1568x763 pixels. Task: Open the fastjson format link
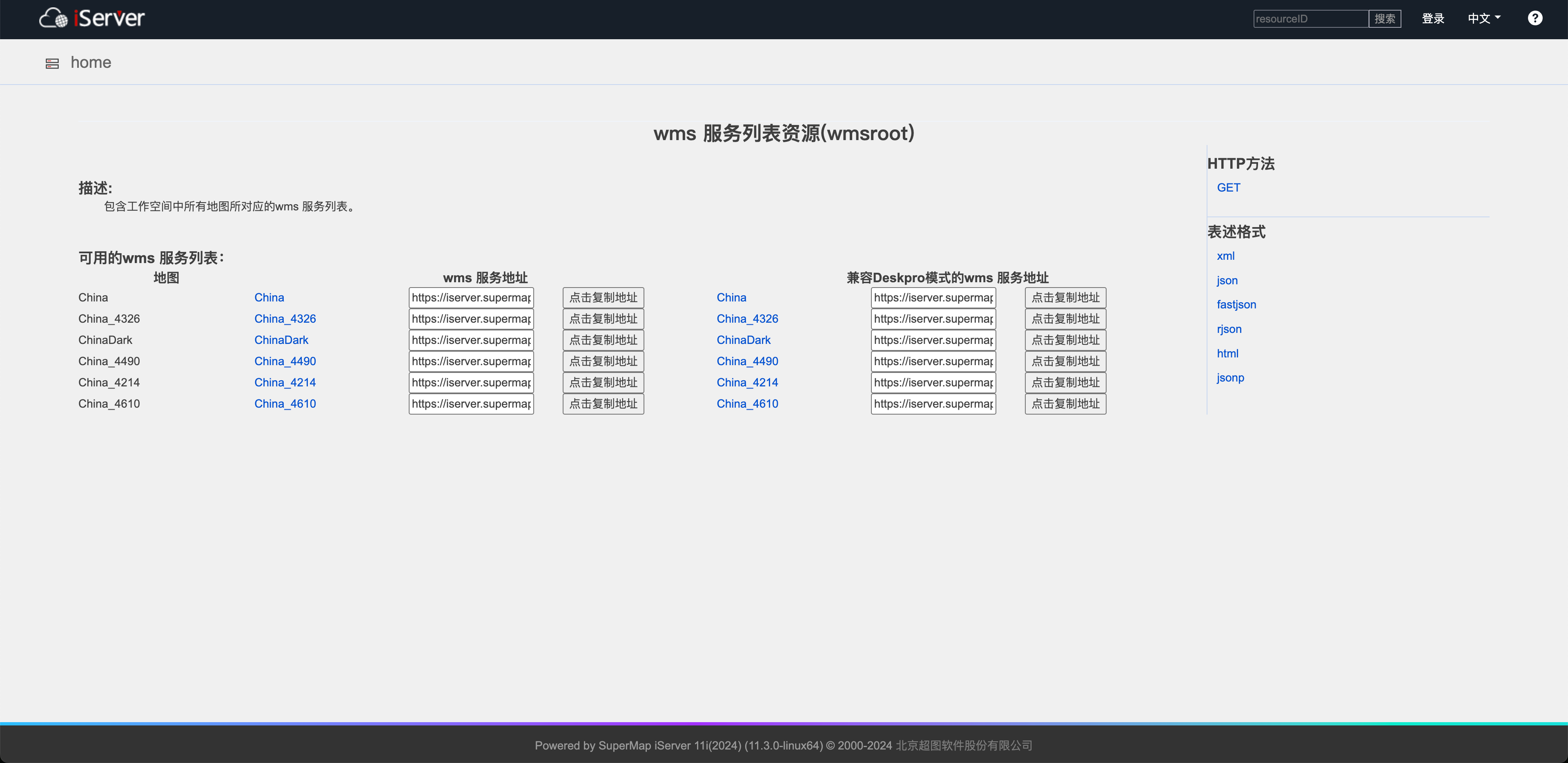pos(1236,304)
